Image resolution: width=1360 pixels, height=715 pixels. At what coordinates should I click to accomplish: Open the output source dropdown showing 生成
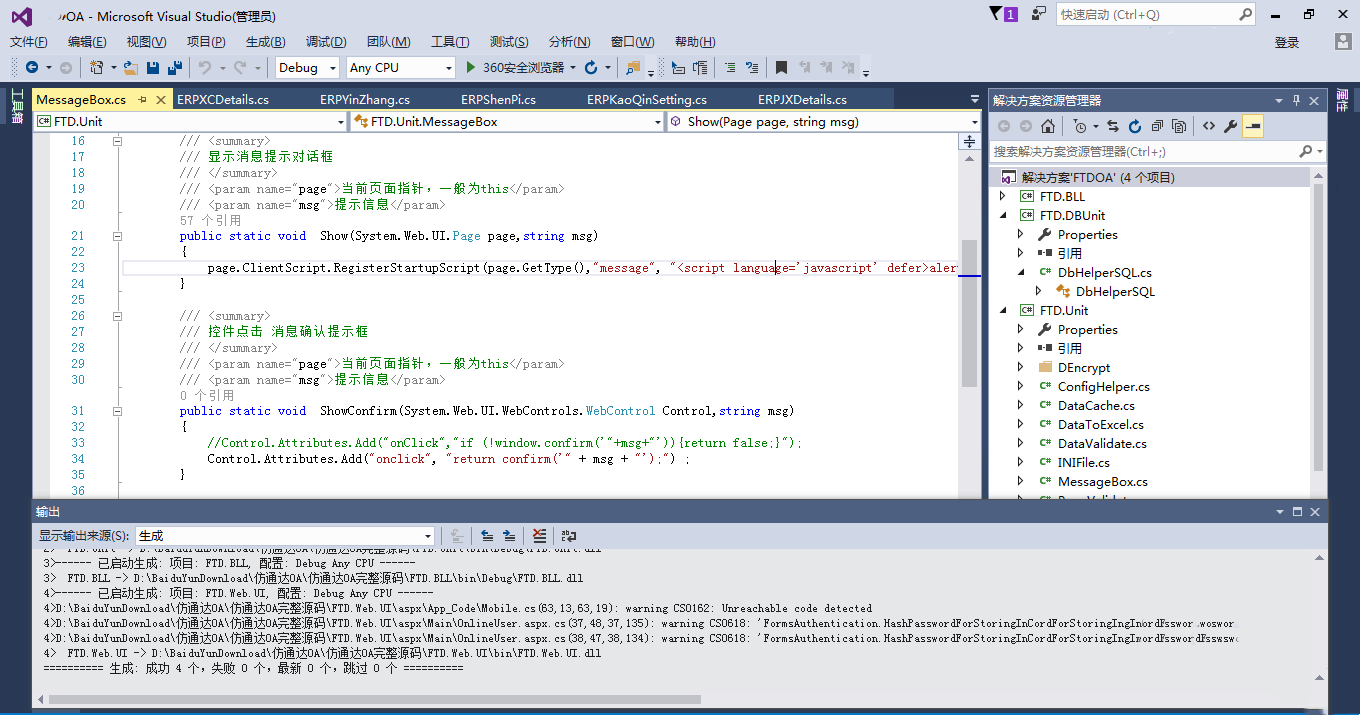coord(285,536)
